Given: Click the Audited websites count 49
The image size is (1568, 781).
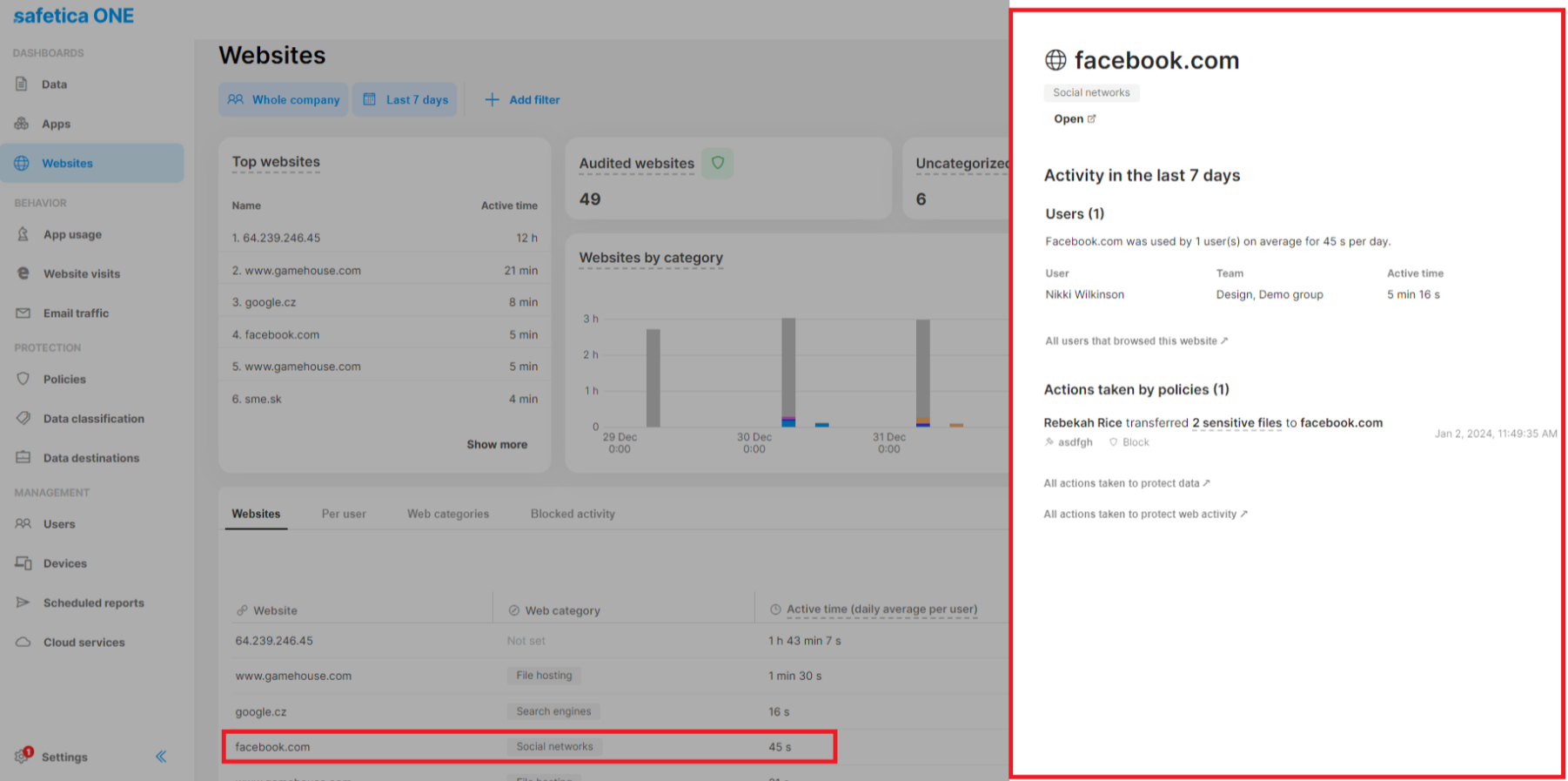Looking at the screenshot, I should tap(590, 199).
